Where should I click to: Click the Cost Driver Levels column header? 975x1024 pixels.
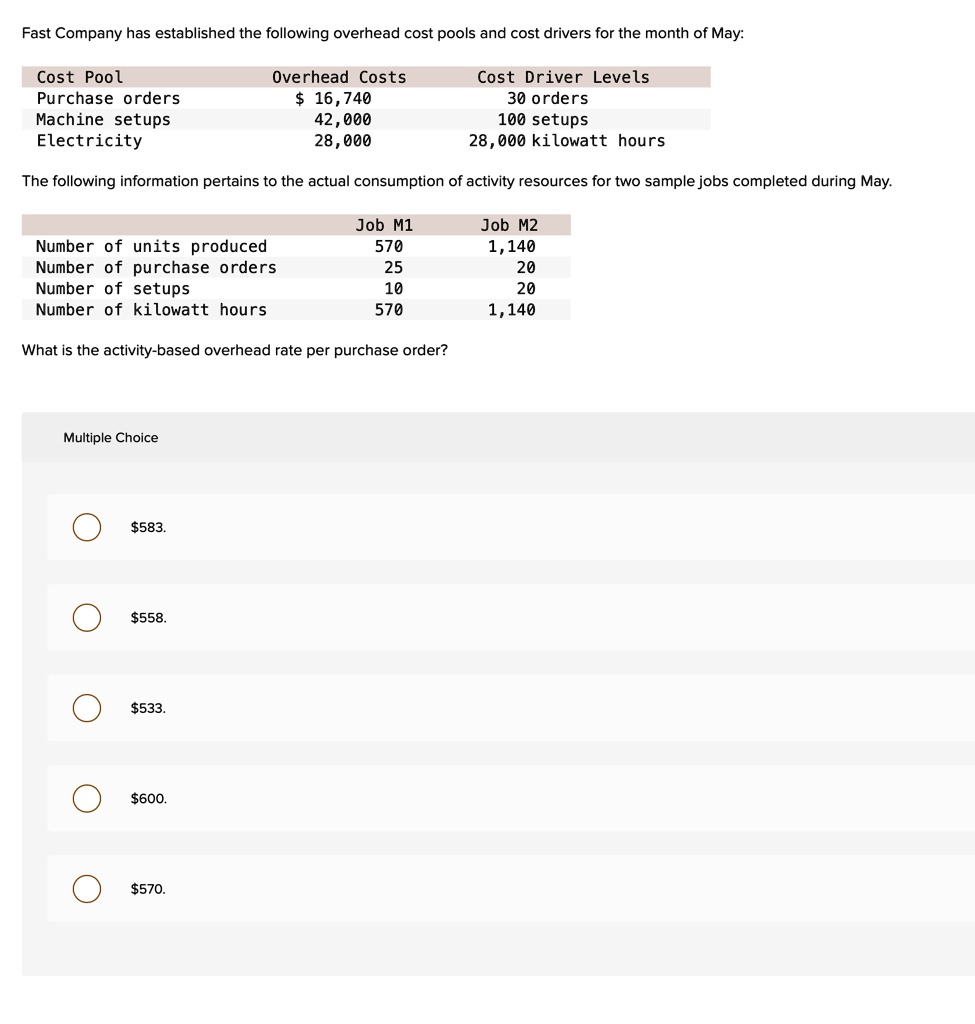(562, 77)
